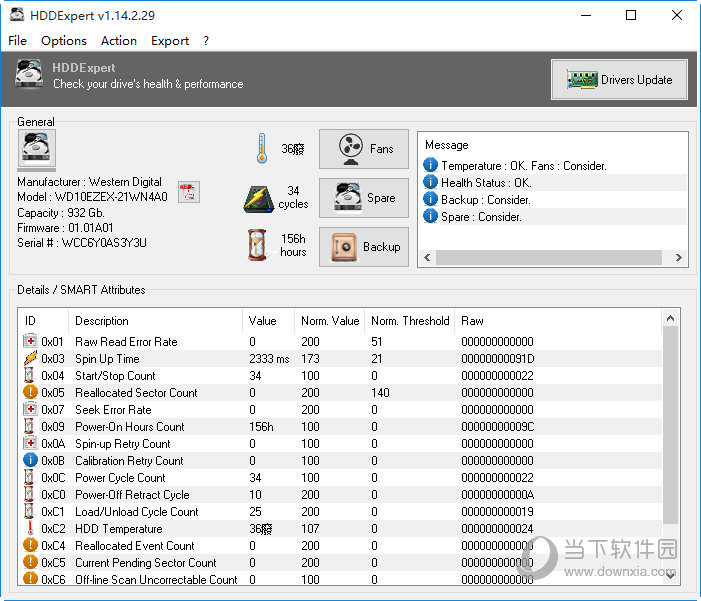This screenshot has height=601, width=701.
Task: Click the thermometer temperature icon
Action: point(261,149)
